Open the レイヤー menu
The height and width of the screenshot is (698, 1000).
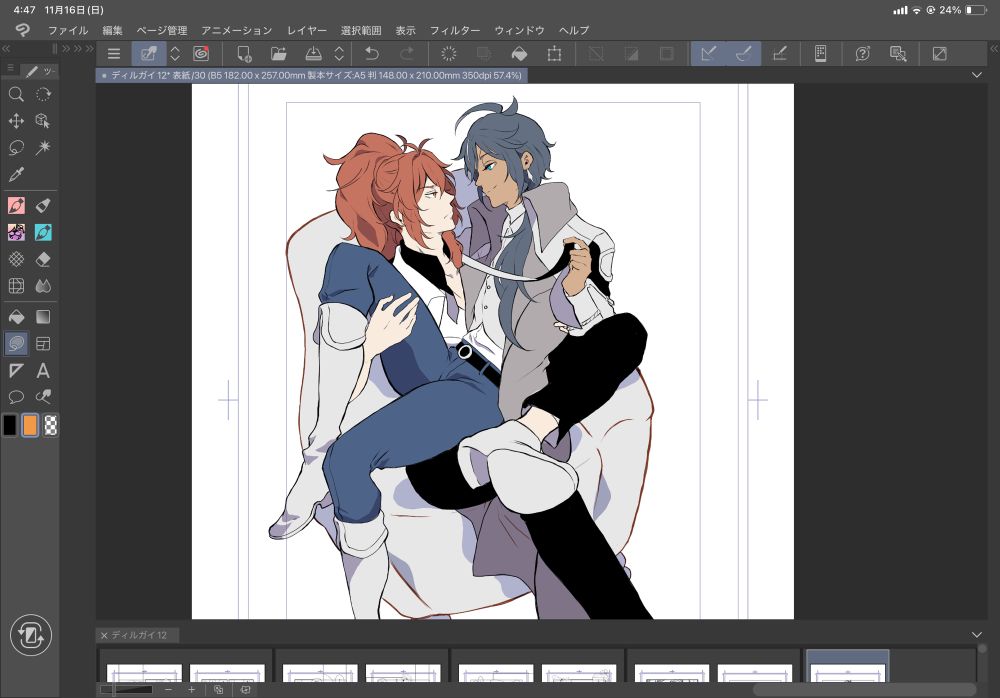point(306,31)
